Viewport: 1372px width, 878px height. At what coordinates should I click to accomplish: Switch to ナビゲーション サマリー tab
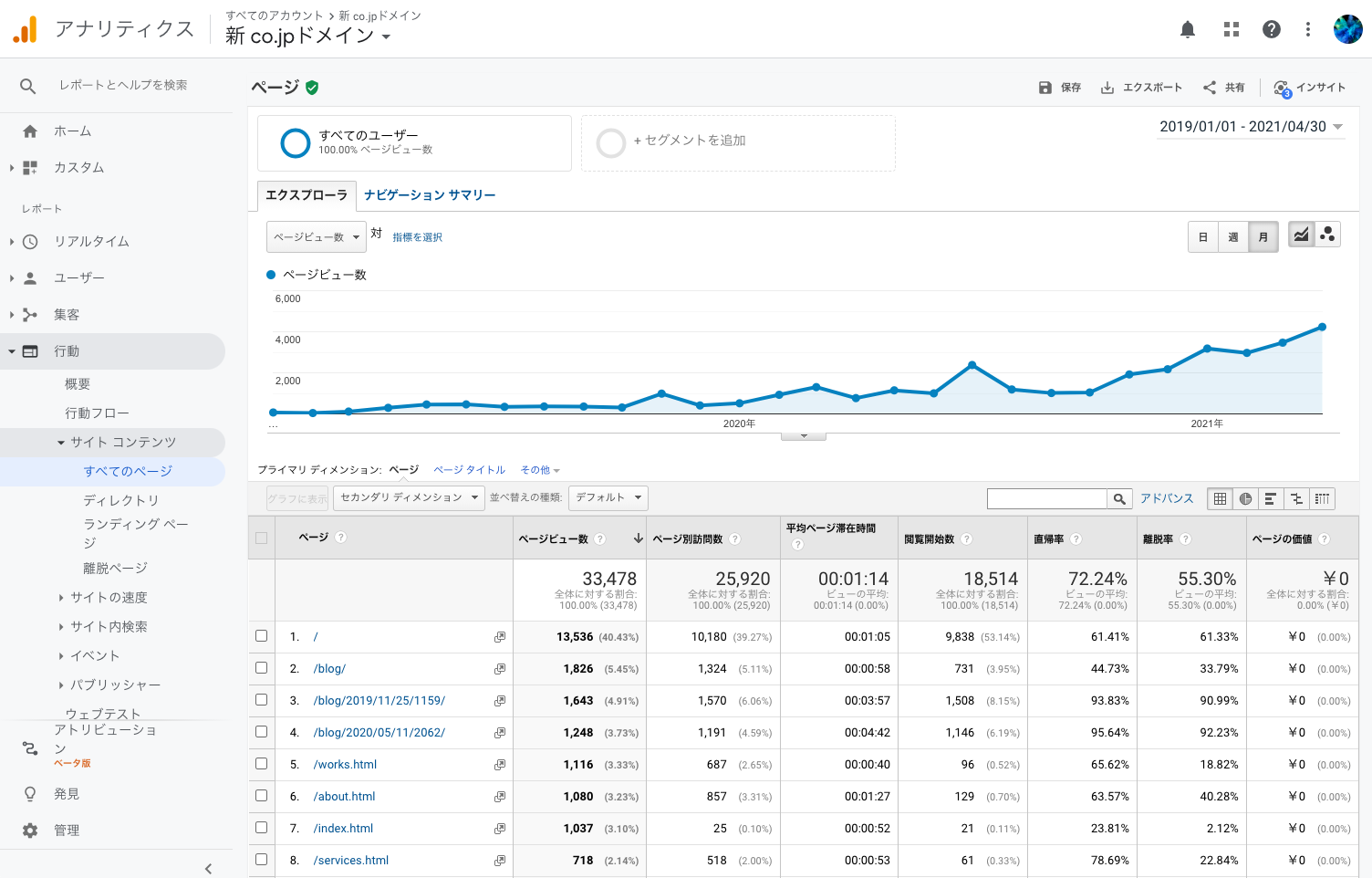[430, 195]
